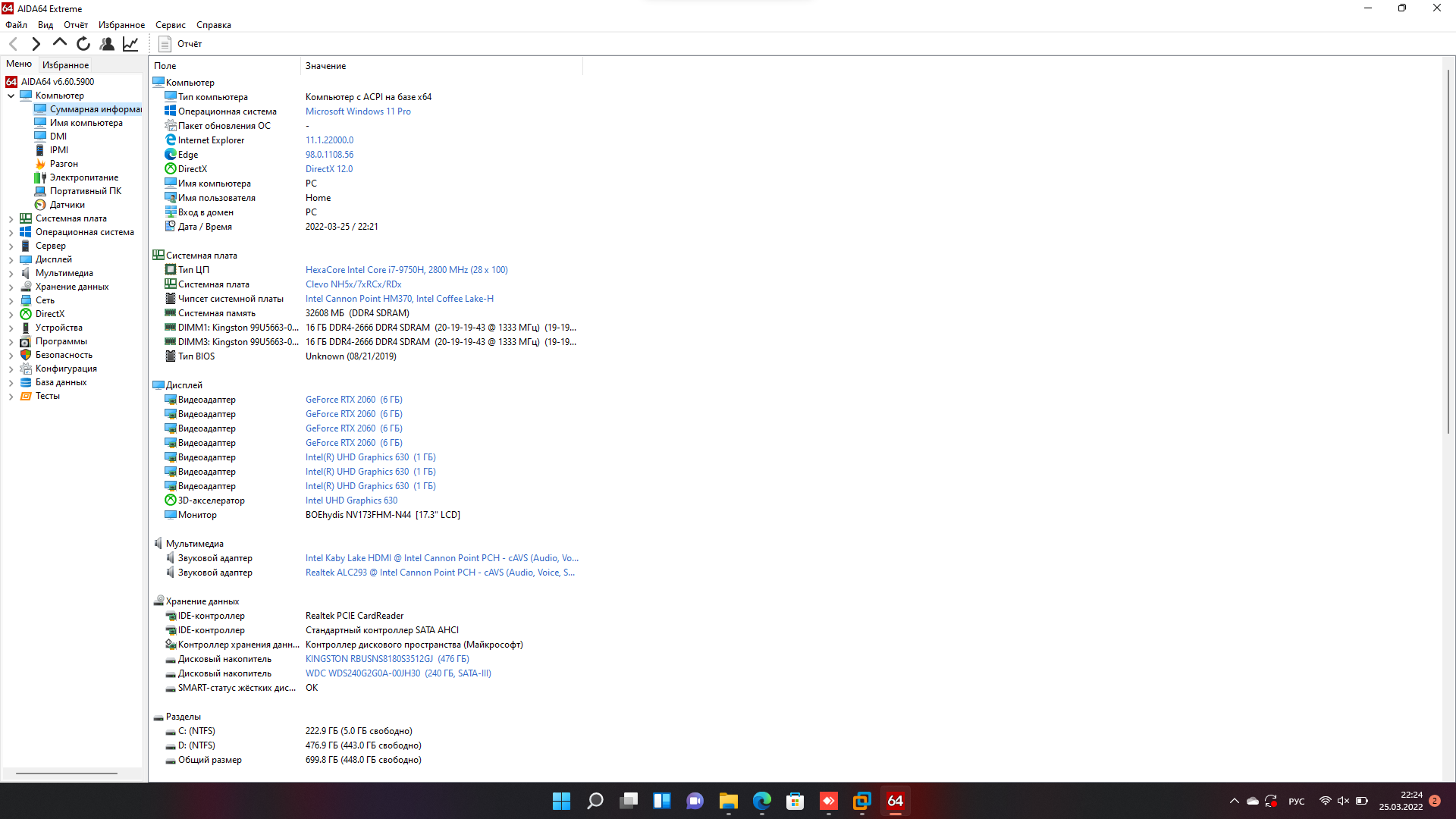The height and width of the screenshot is (819, 1456).
Task: Open the Вид menu
Action: [45, 25]
